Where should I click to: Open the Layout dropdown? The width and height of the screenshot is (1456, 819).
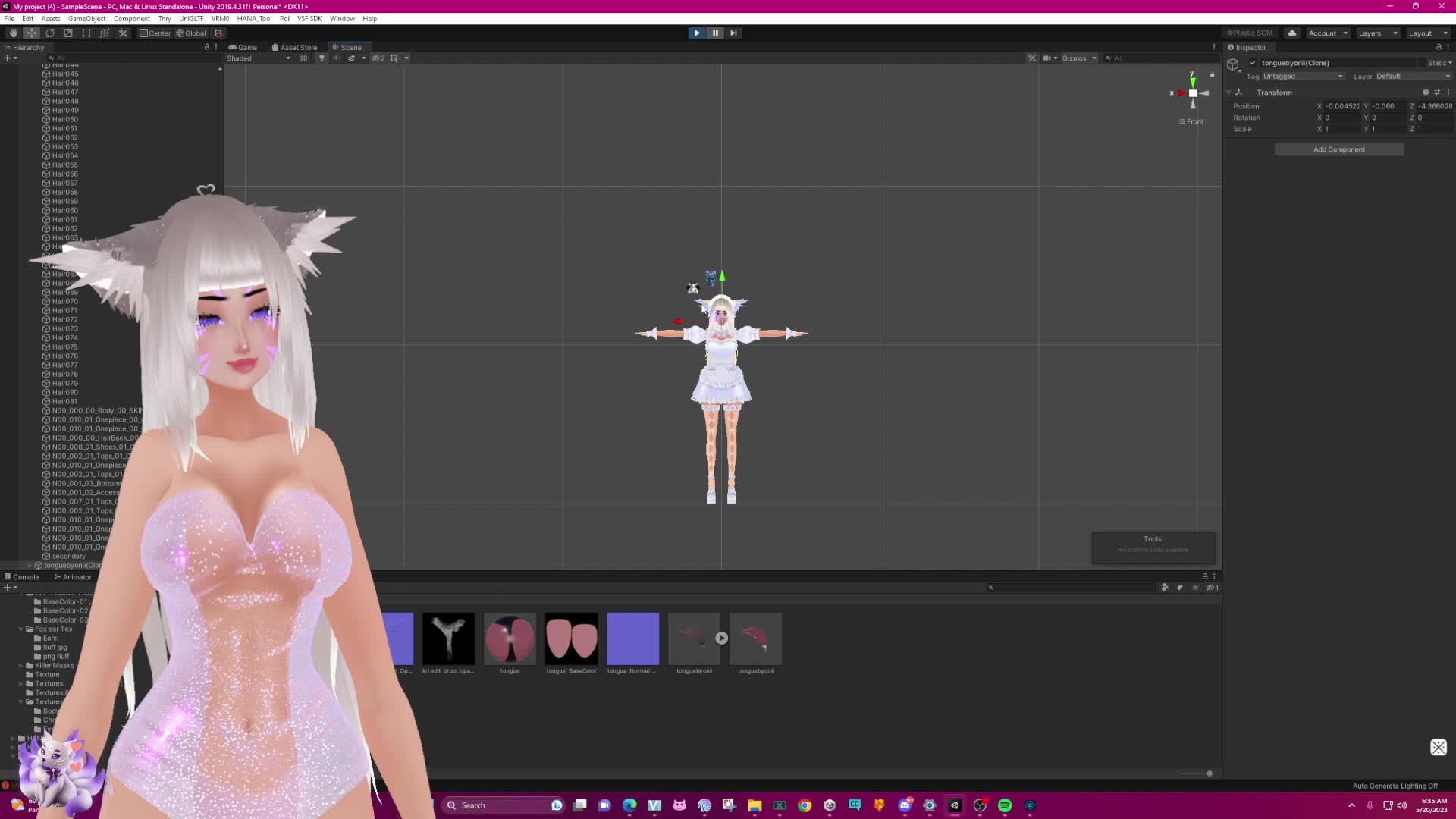tap(1427, 33)
